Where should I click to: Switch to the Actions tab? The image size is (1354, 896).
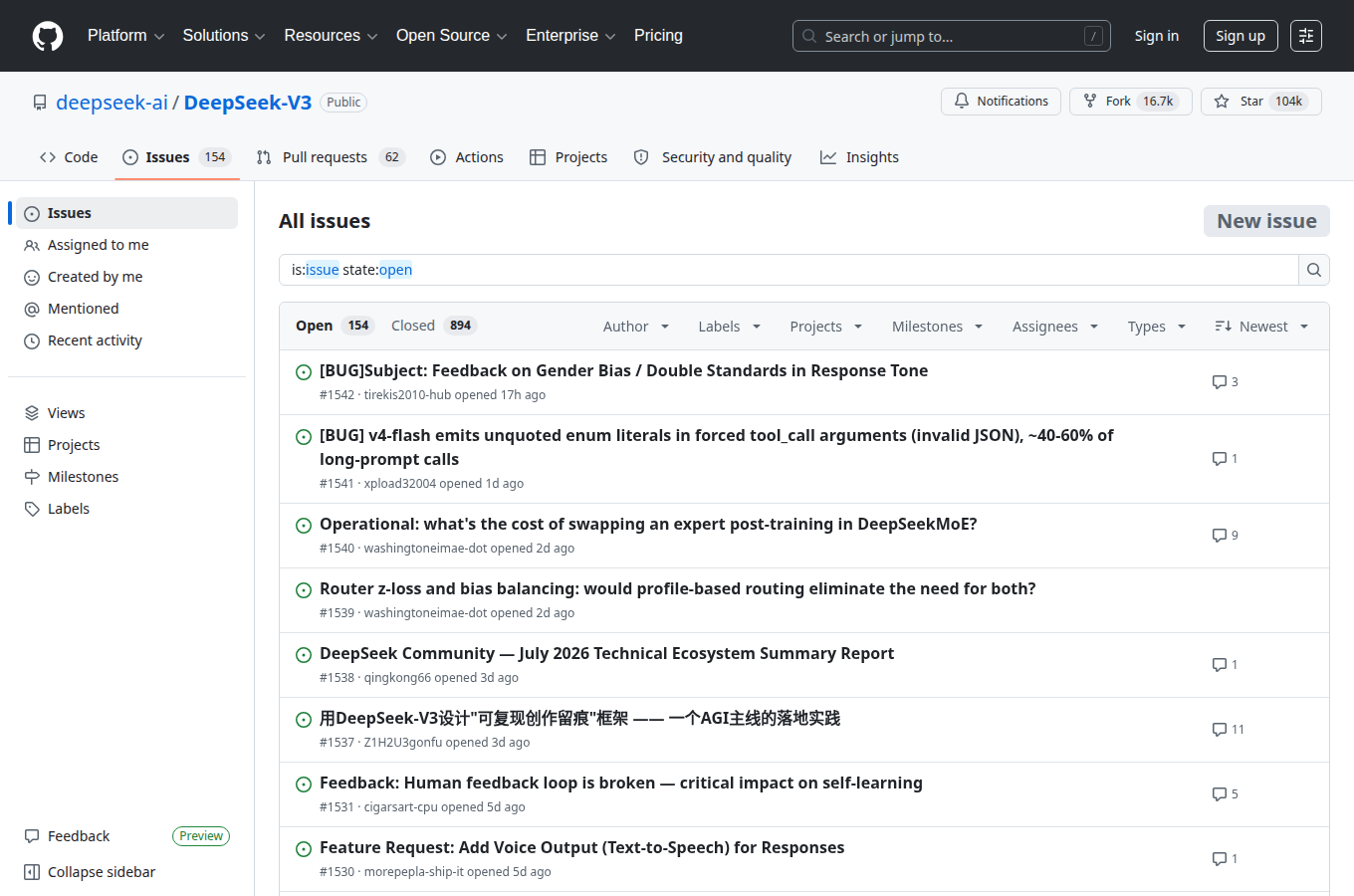click(x=467, y=157)
